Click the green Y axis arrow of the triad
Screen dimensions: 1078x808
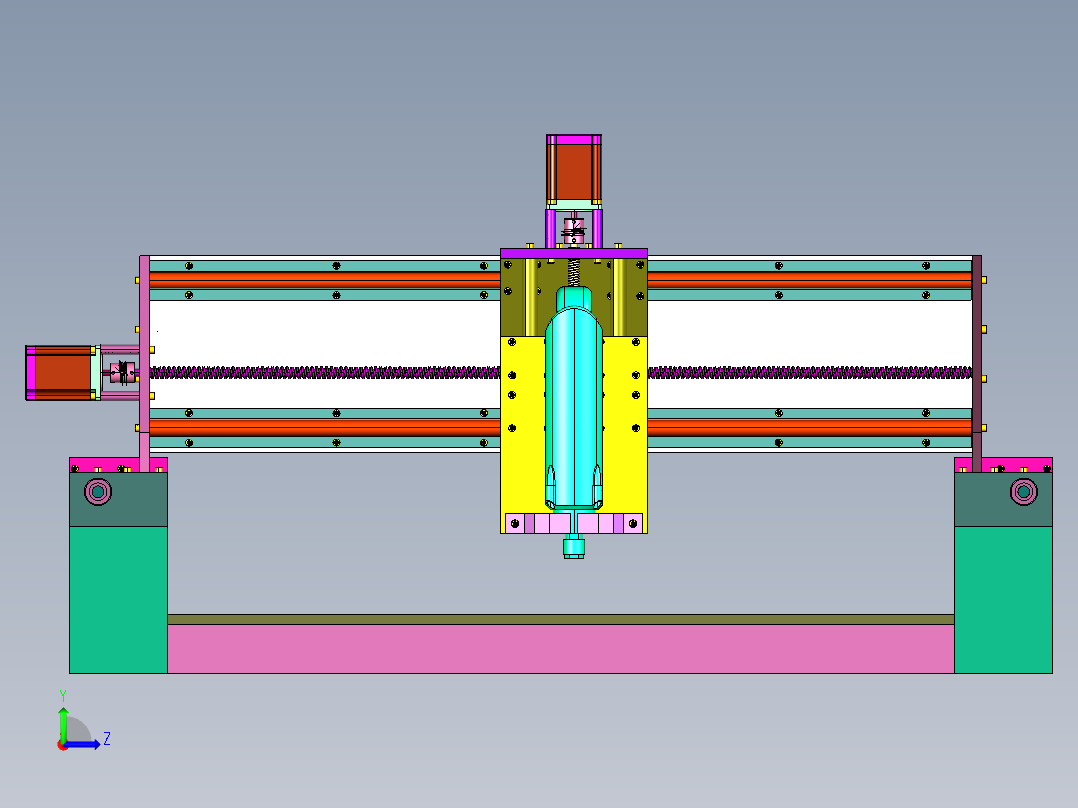tap(63, 723)
